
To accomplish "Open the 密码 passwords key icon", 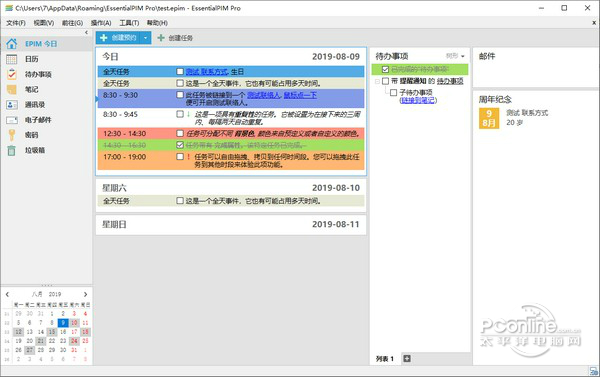I will point(11,135).
